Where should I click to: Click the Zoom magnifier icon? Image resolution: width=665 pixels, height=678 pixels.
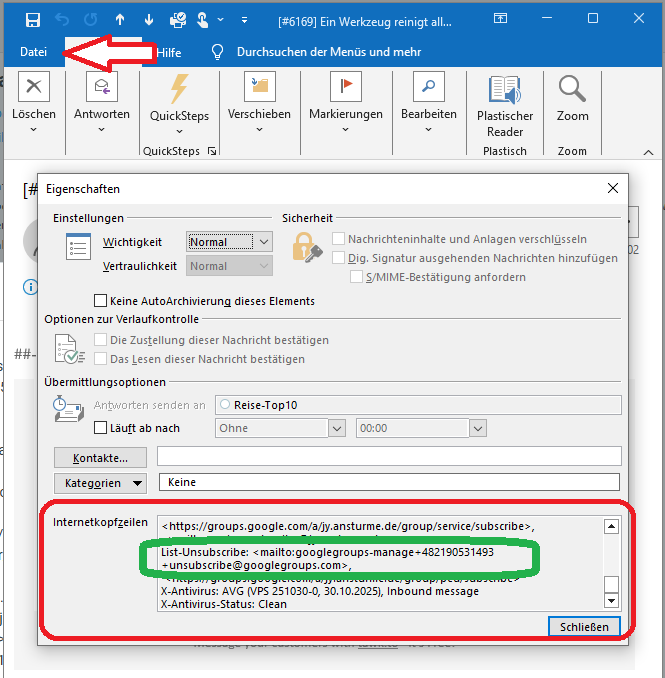pyautogui.click(x=573, y=90)
